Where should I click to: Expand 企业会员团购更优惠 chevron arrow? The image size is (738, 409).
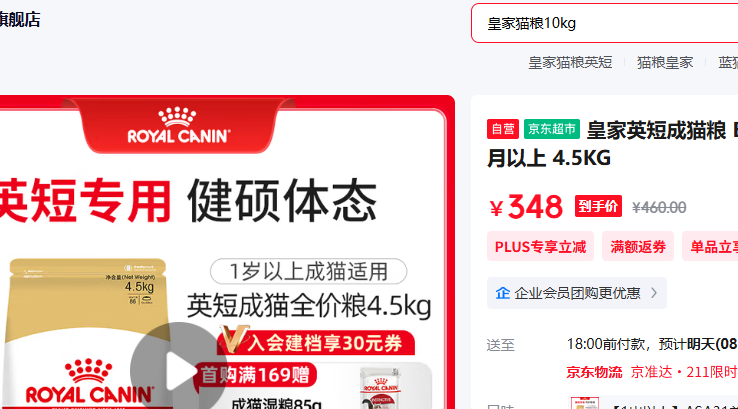tap(654, 293)
